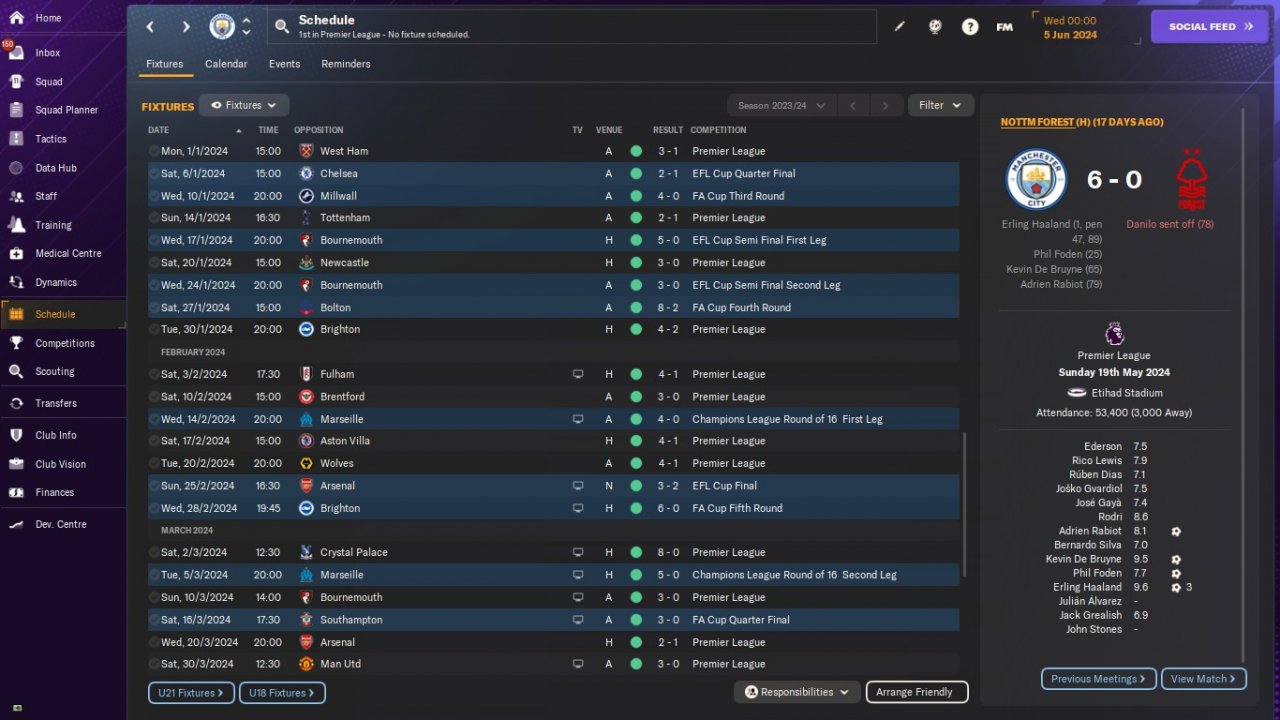Click the TV icon for Fulham match

click(x=577, y=374)
